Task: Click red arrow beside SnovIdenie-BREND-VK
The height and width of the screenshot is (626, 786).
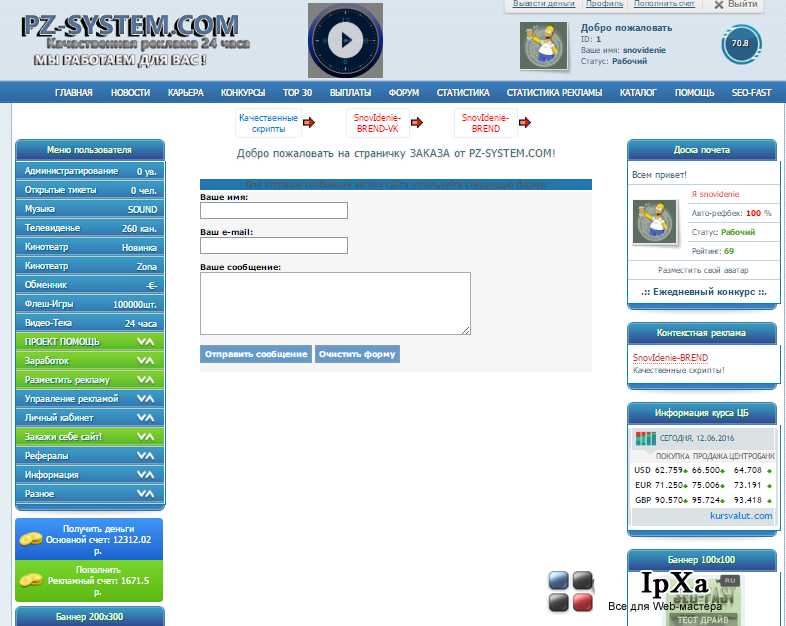Action: click(x=417, y=122)
